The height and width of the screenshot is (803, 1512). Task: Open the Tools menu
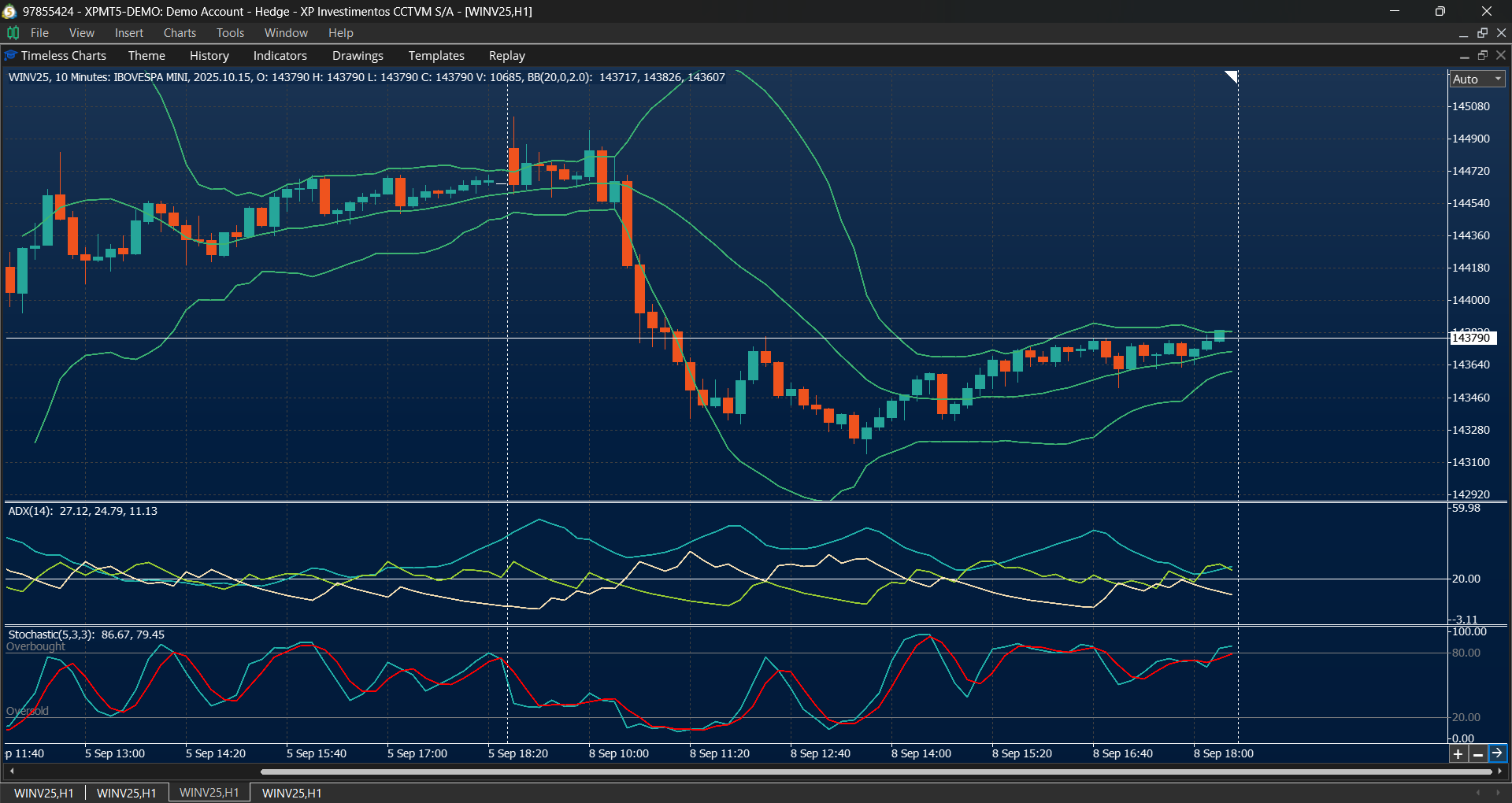[x=229, y=32]
